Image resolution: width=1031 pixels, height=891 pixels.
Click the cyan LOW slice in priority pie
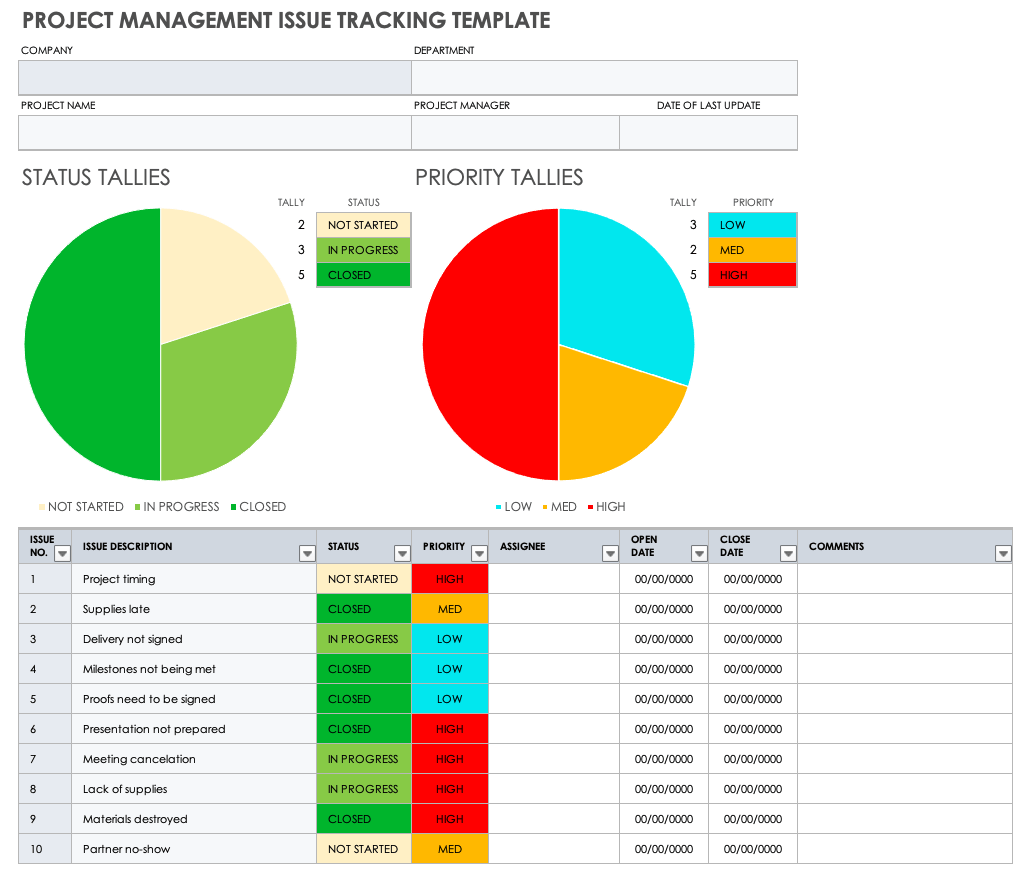tap(620, 290)
